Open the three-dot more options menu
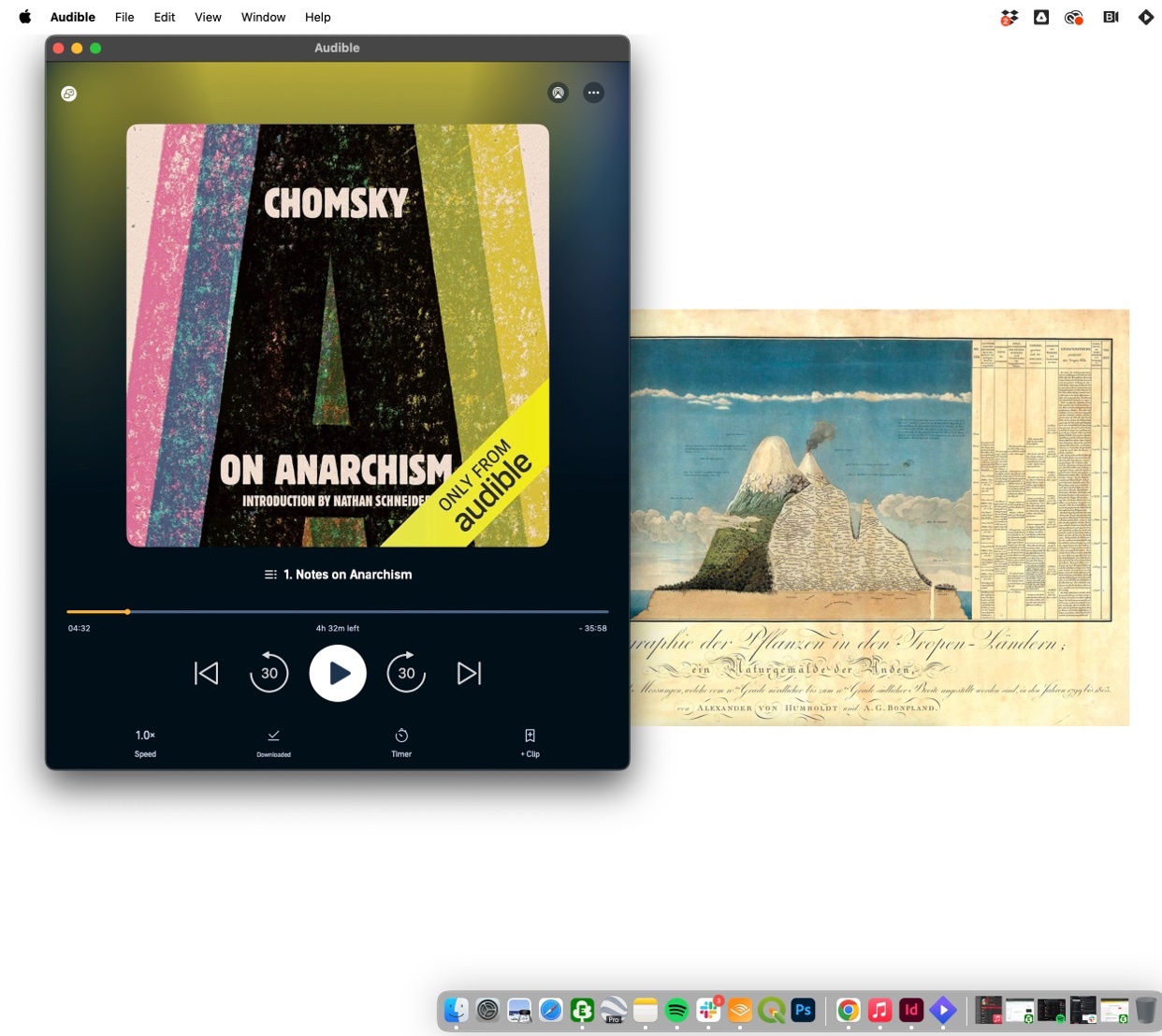1162x1036 pixels. (x=593, y=93)
